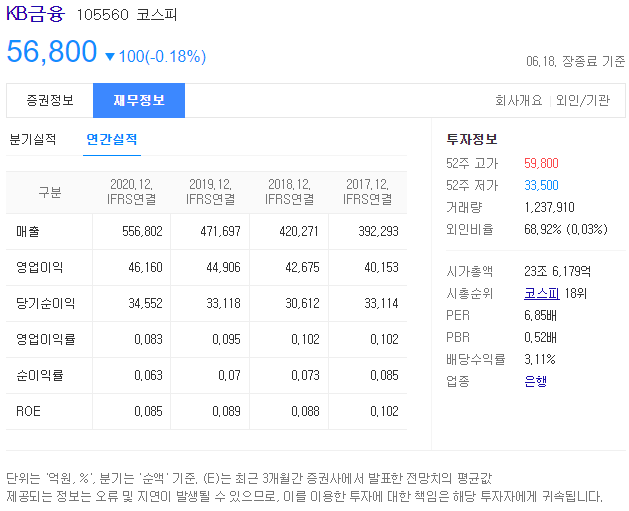Click the 영업이익 value 46,160

click(145, 267)
